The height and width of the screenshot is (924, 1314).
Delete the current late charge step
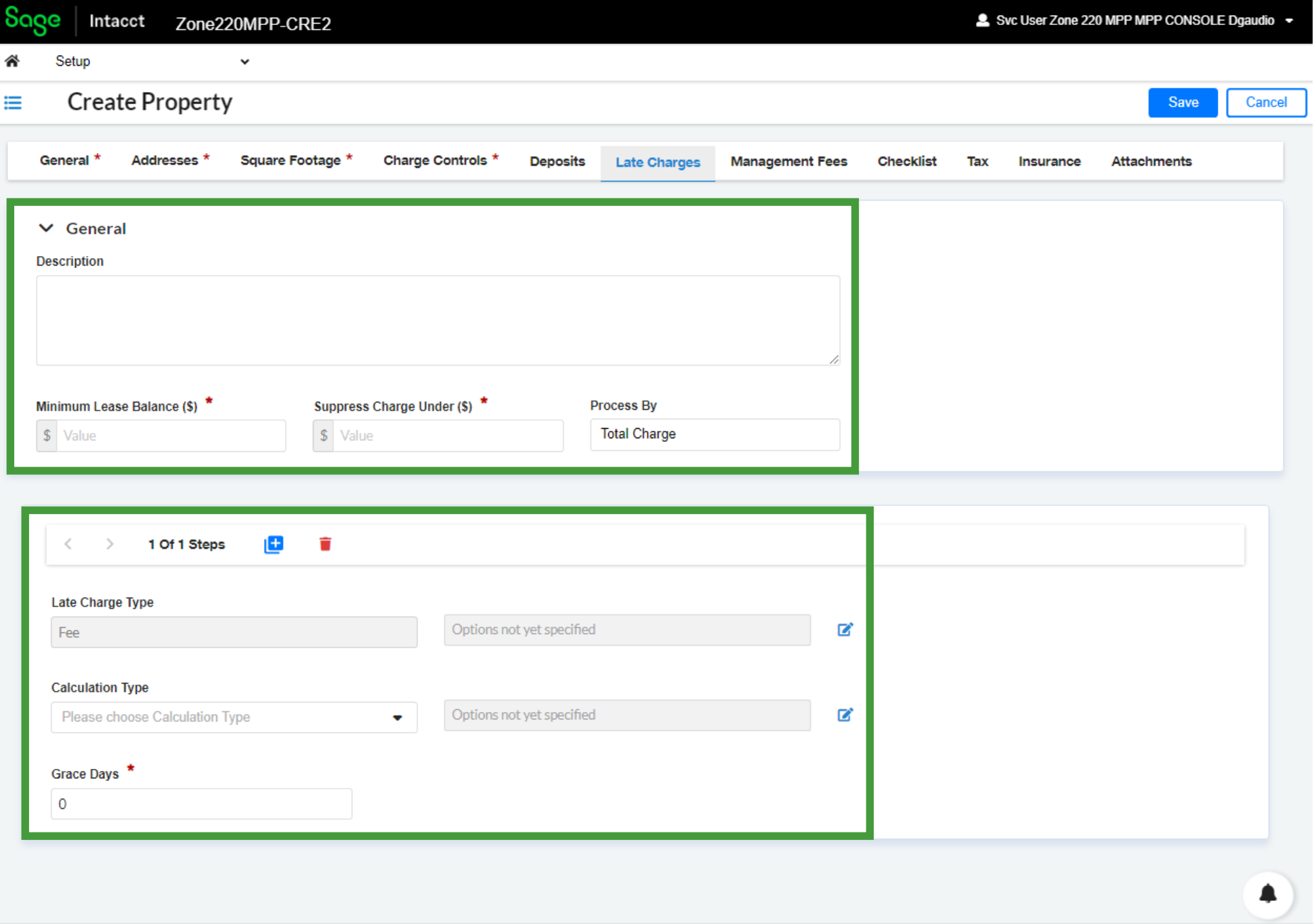[x=325, y=544]
